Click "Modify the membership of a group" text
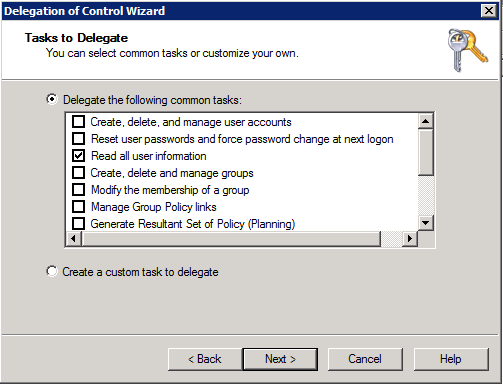The width and height of the screenshot is (503, 384). [x=170, y=190]
